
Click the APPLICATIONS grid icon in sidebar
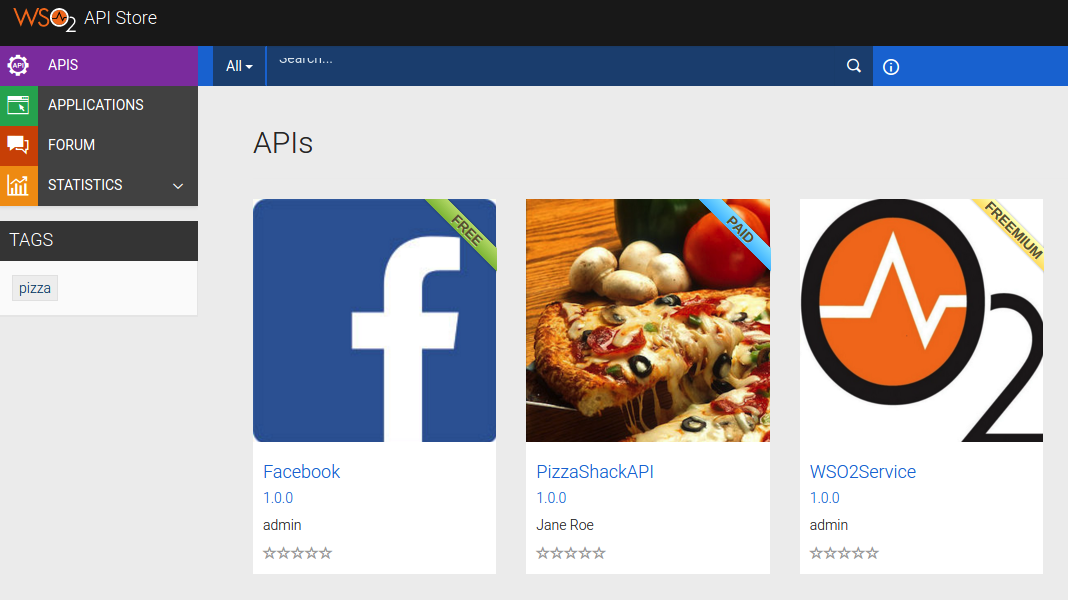(x=18, y=104)
